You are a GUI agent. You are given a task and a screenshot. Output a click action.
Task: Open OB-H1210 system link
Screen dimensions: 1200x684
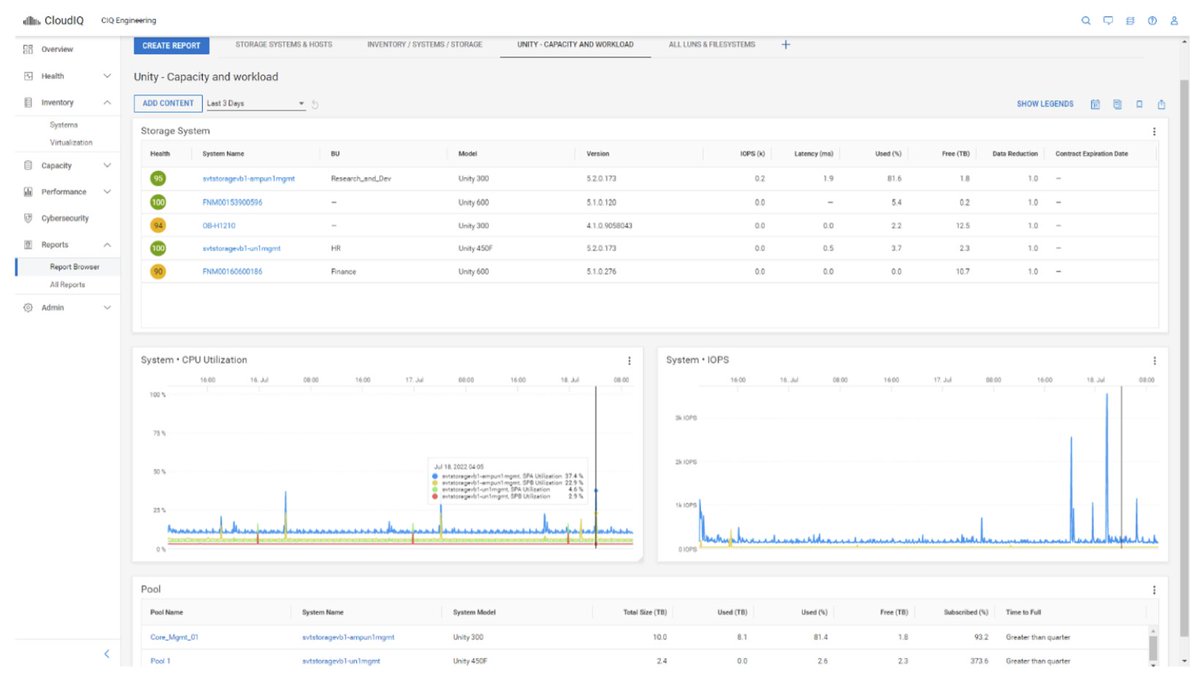pos(219,225)
